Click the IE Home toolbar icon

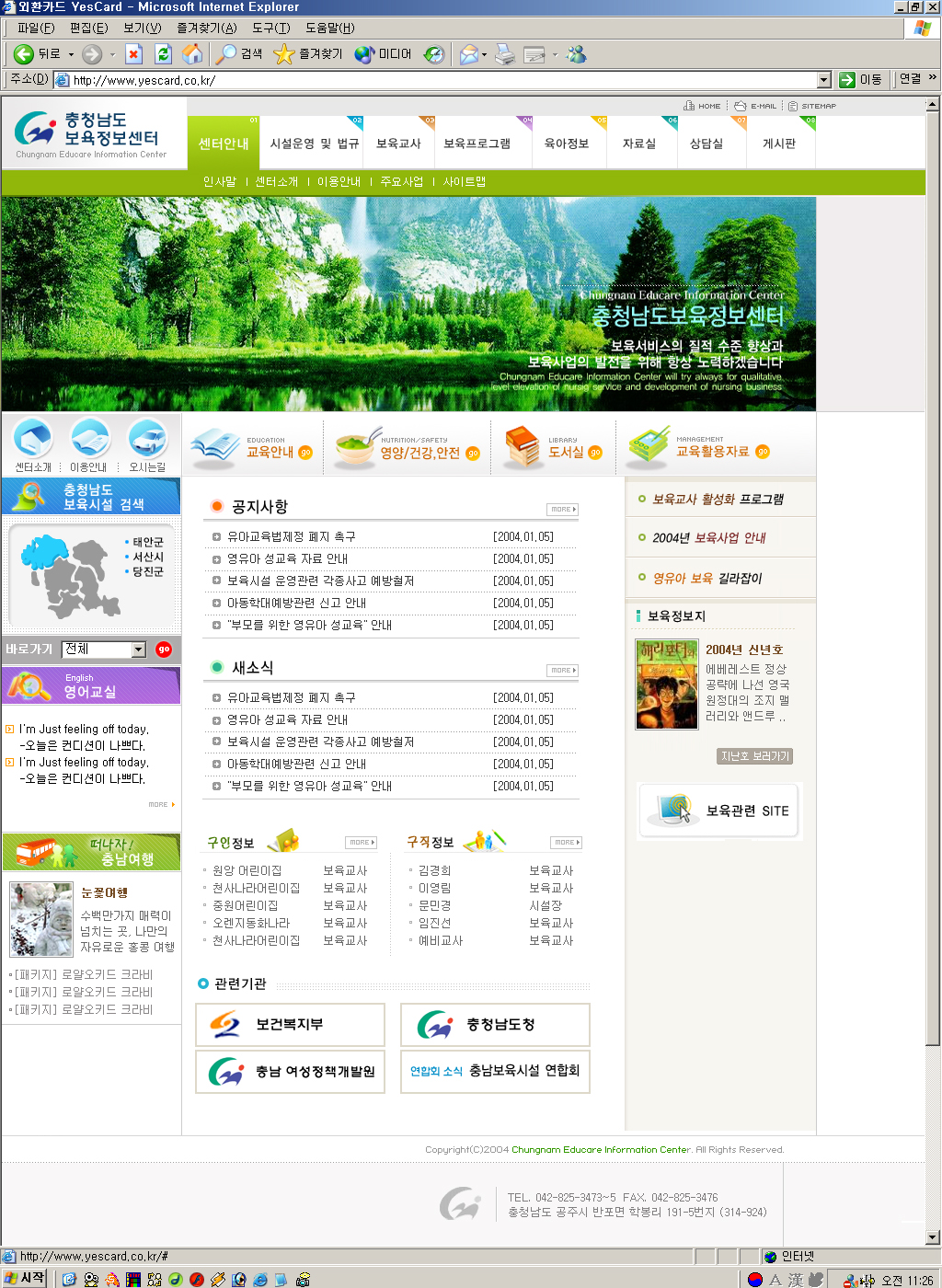[192, 54]
